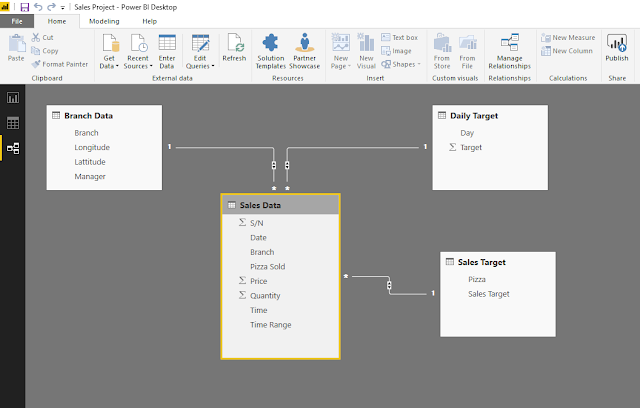Click the Cut command
This screenshot has width=640, height=408.
point(42,37)
